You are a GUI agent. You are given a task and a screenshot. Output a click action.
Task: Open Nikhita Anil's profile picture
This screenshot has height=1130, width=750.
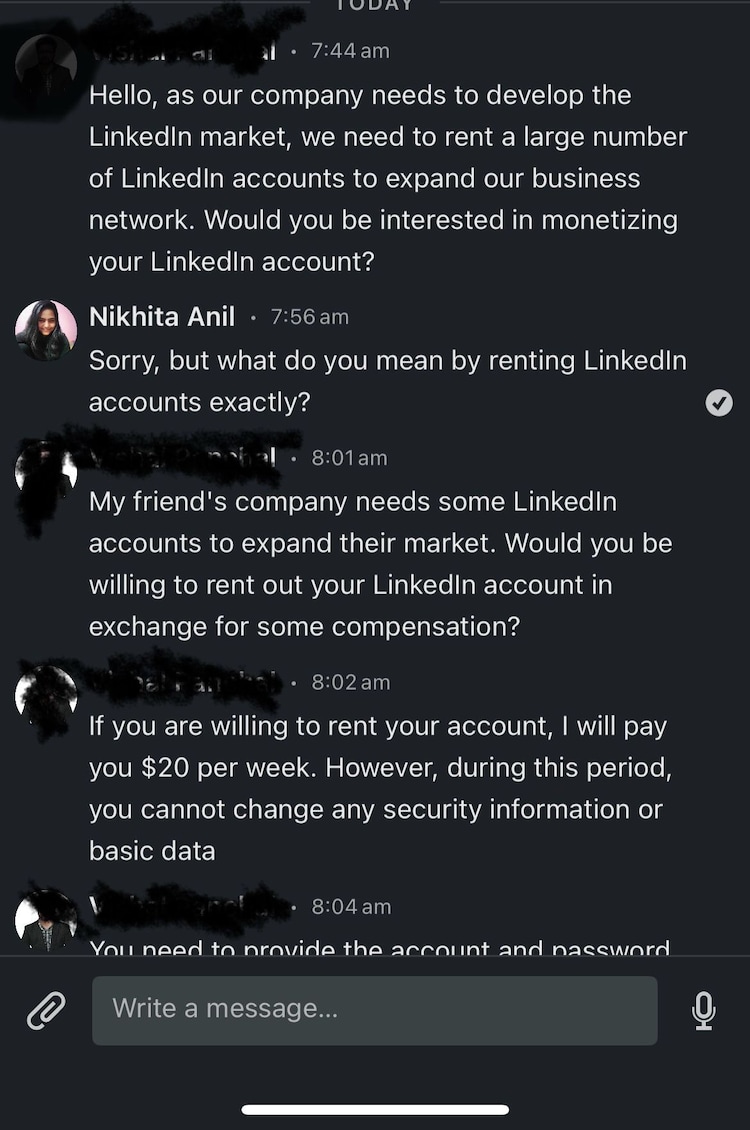[x=46, y=330]
